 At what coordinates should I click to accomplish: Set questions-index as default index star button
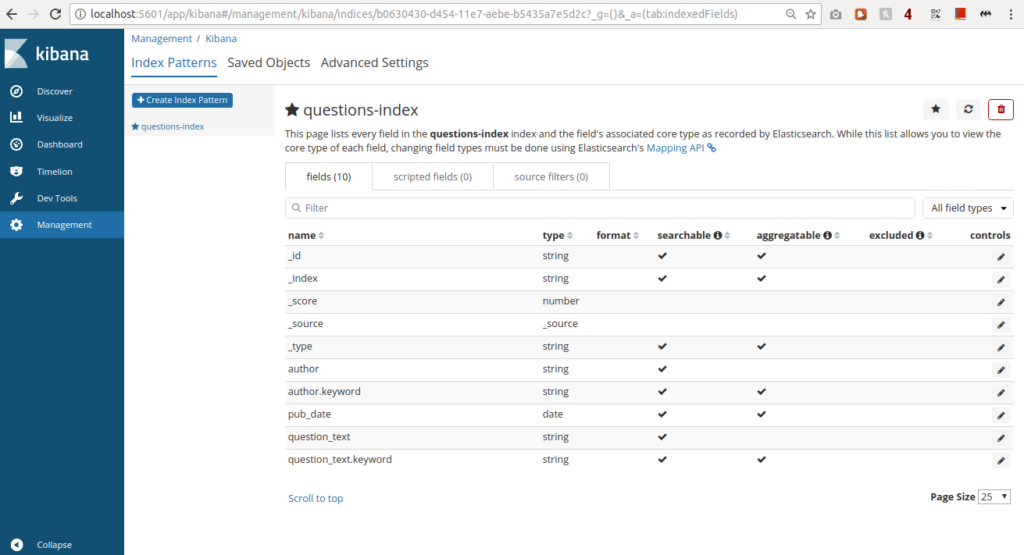(x=936, y=109)
